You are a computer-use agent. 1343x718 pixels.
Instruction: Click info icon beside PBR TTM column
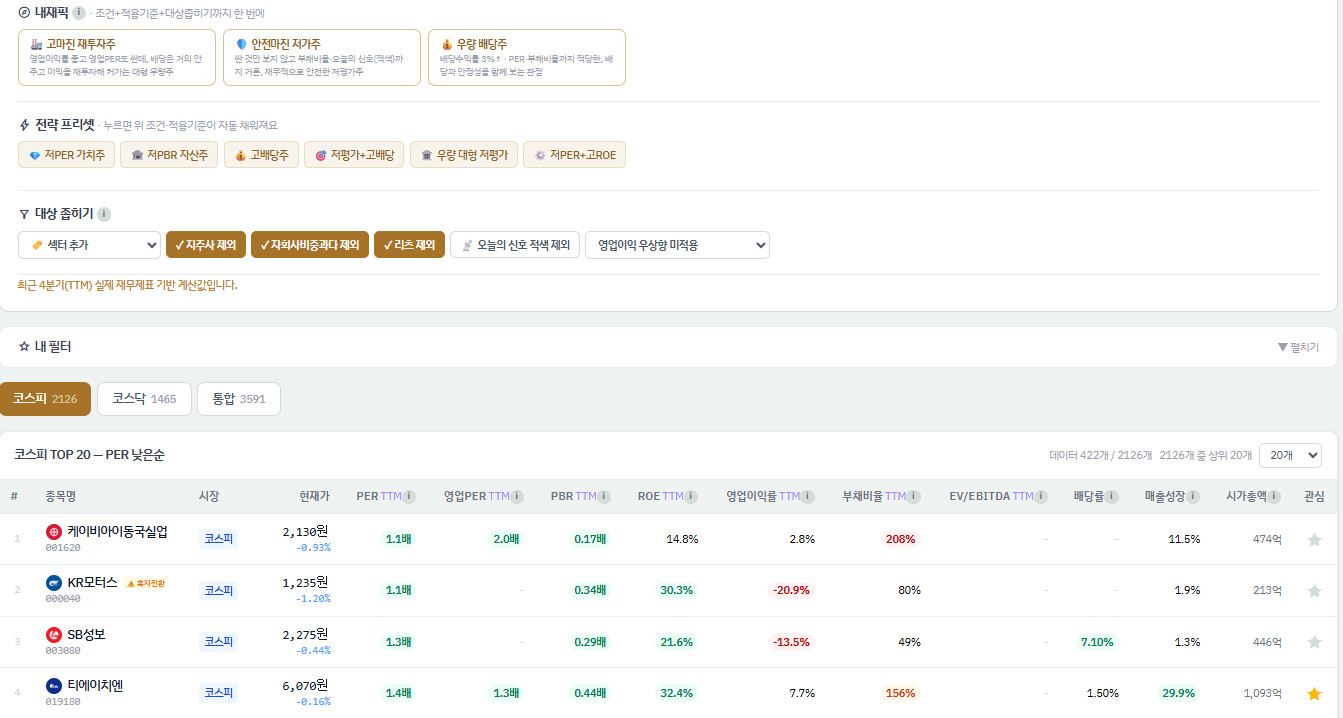[604, 496]
